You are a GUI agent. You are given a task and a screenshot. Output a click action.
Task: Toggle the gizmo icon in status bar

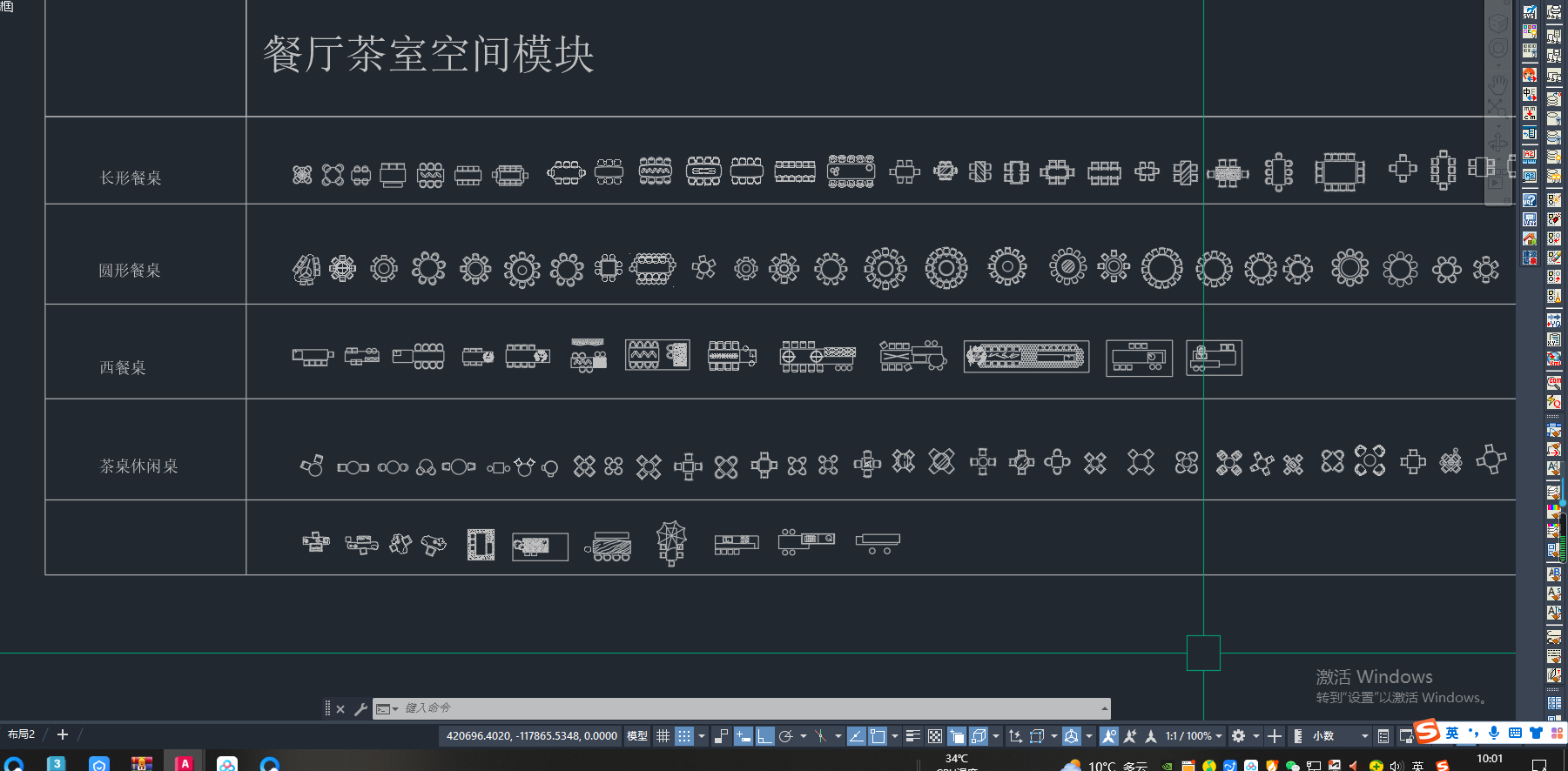coord(1072,736)
